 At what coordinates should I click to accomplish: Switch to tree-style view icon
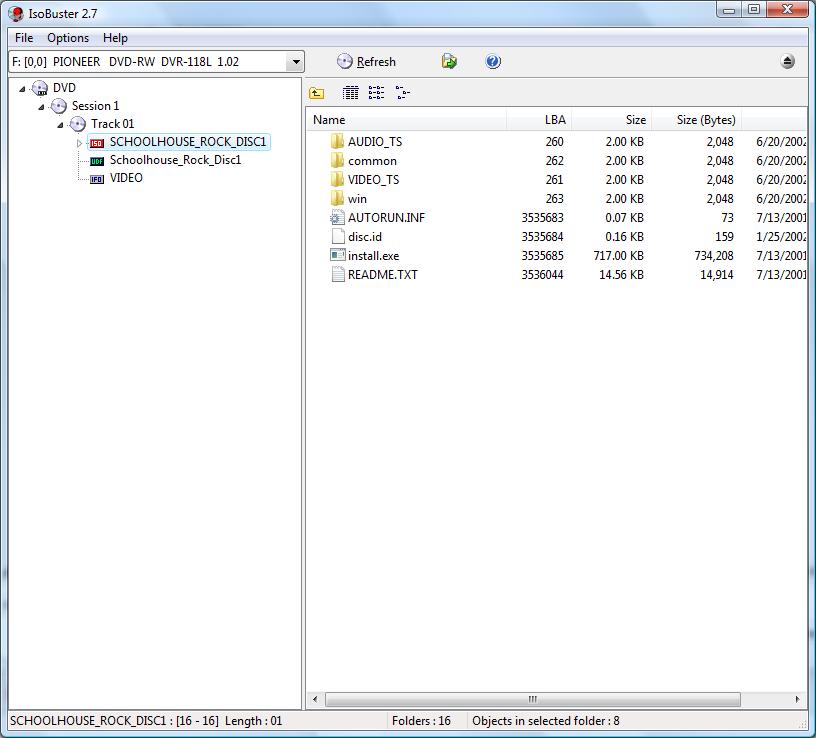[x=402, y=93]
